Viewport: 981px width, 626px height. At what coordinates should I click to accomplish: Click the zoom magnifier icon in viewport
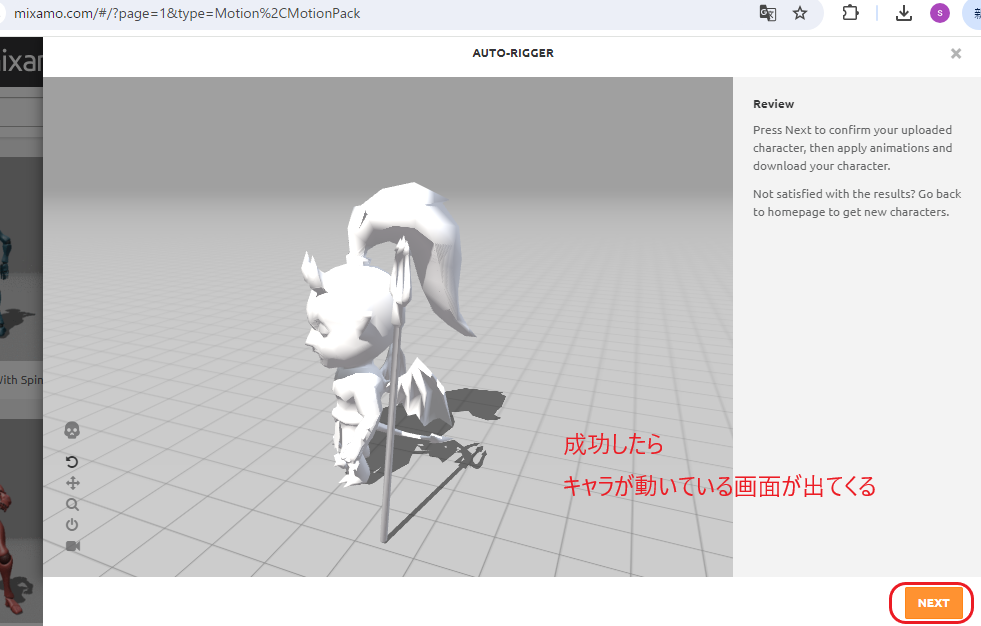pyautogui.click(x=73, y=504)
